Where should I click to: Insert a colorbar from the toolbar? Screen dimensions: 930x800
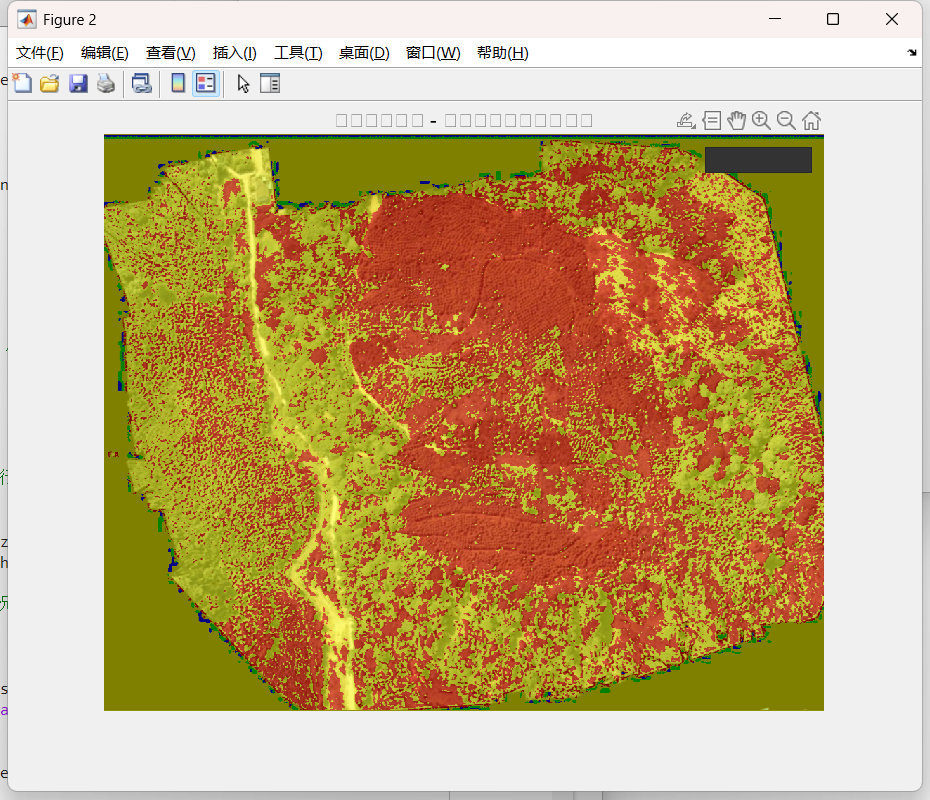(178, 84)
